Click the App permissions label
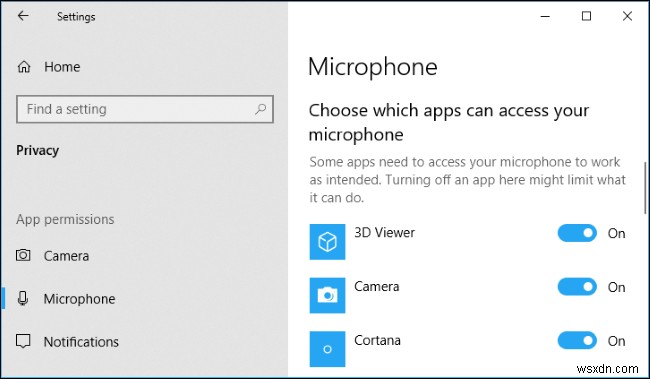Viewport: 650px width, 379px height. 65,219
